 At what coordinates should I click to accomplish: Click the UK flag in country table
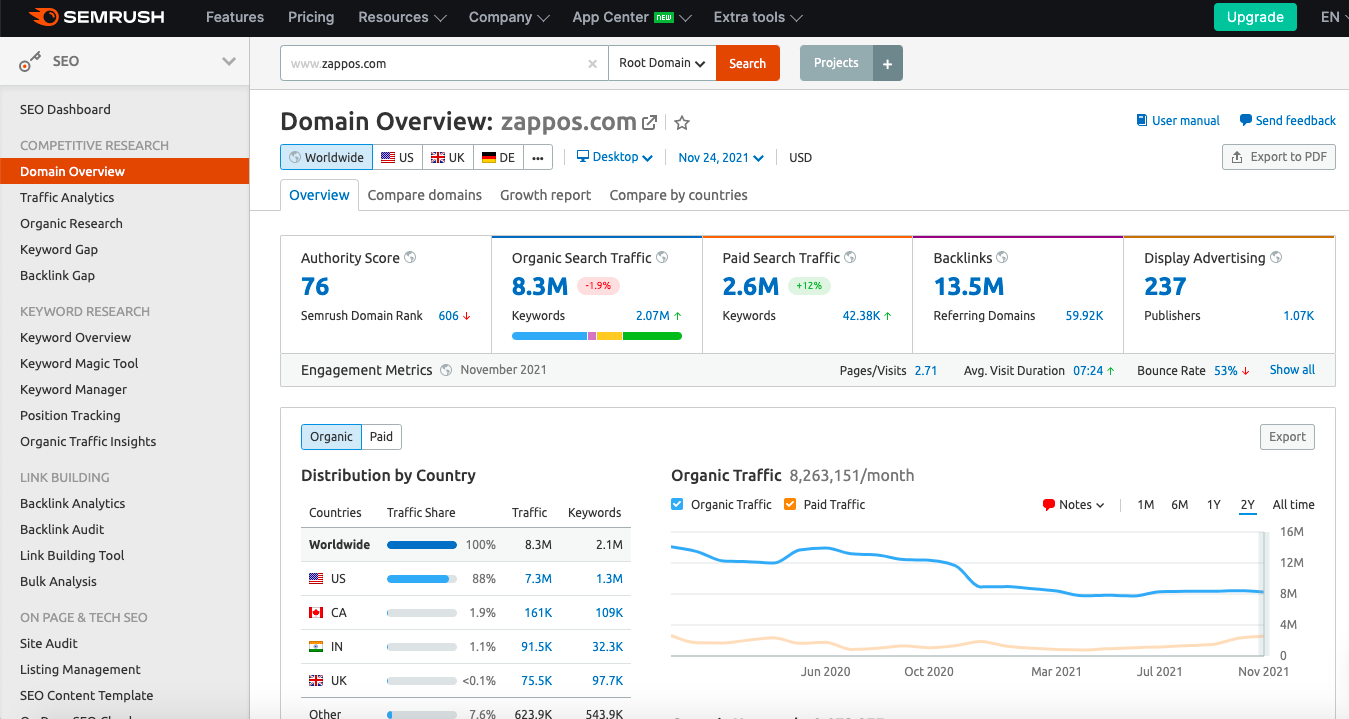tap(316, 680)
